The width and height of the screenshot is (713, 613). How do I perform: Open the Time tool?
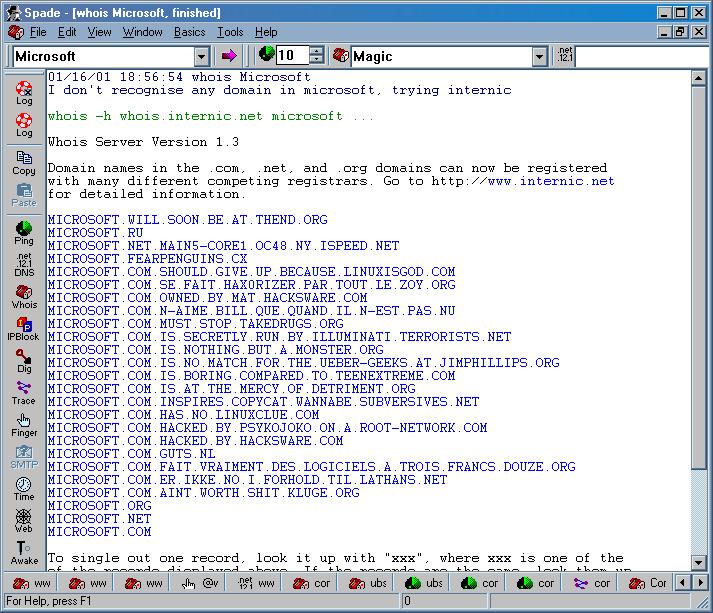[24, 489]
